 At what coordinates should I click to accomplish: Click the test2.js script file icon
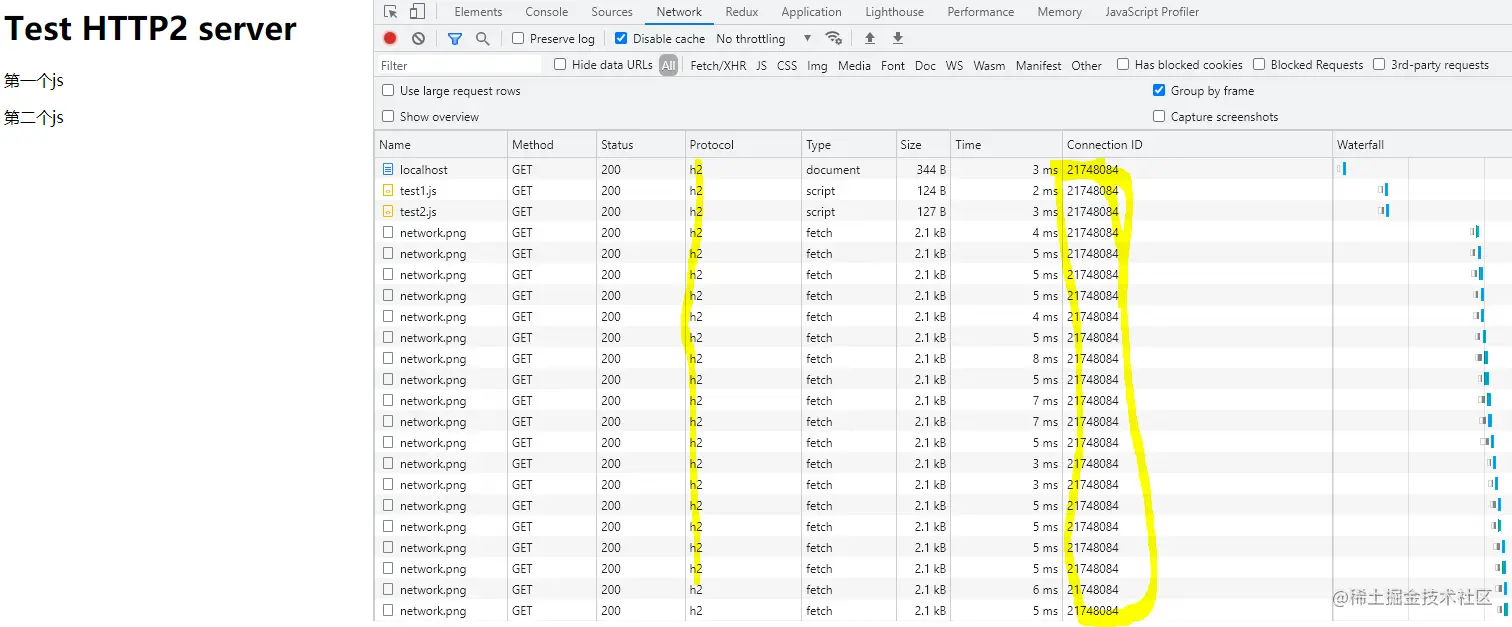click(388, 212)
